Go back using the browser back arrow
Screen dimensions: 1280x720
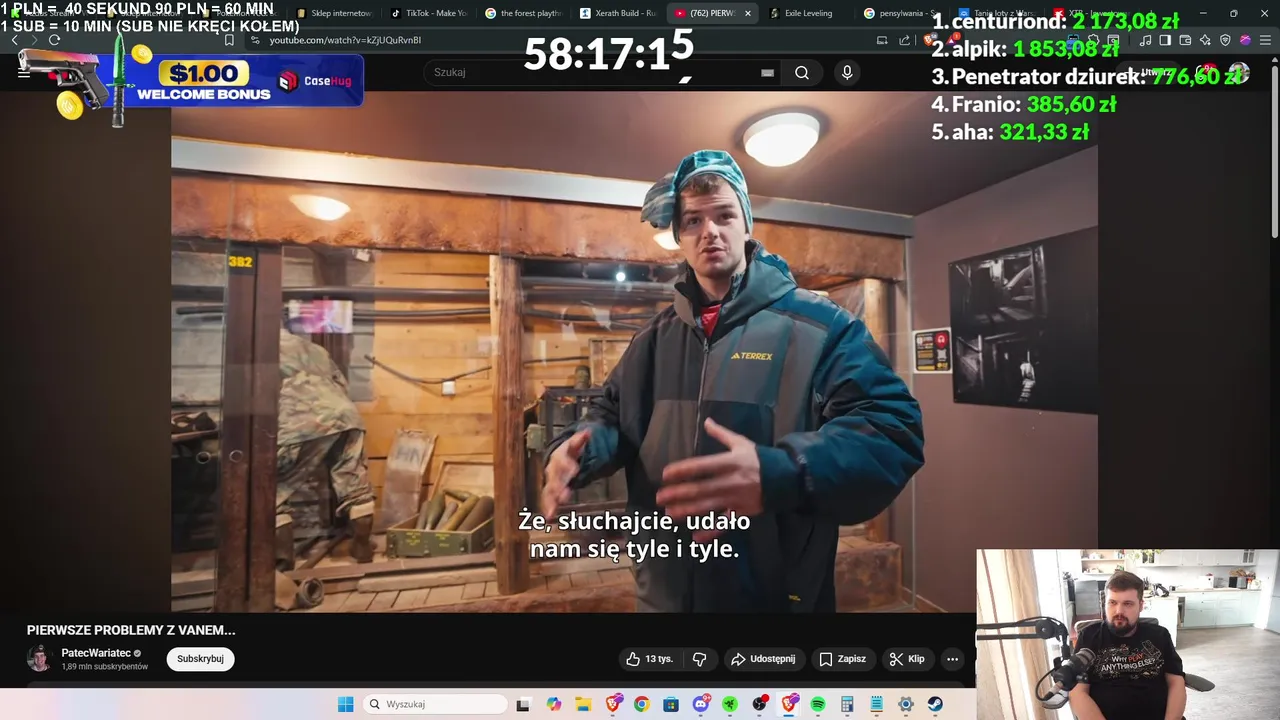pos(14,40)
